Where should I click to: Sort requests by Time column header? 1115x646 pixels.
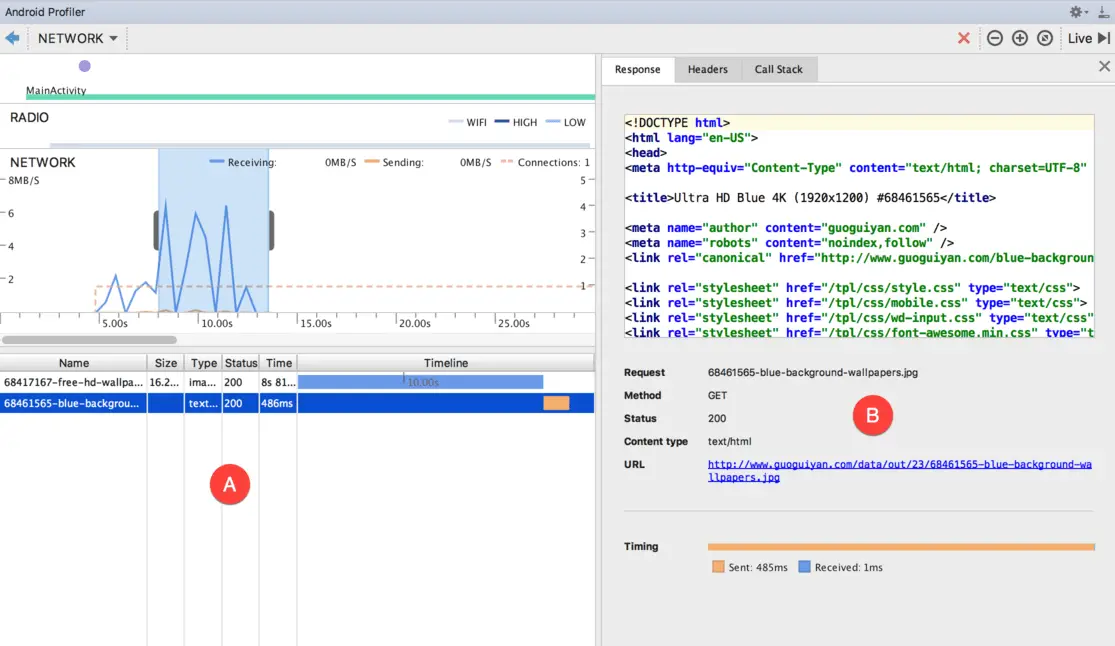(279, 363)
